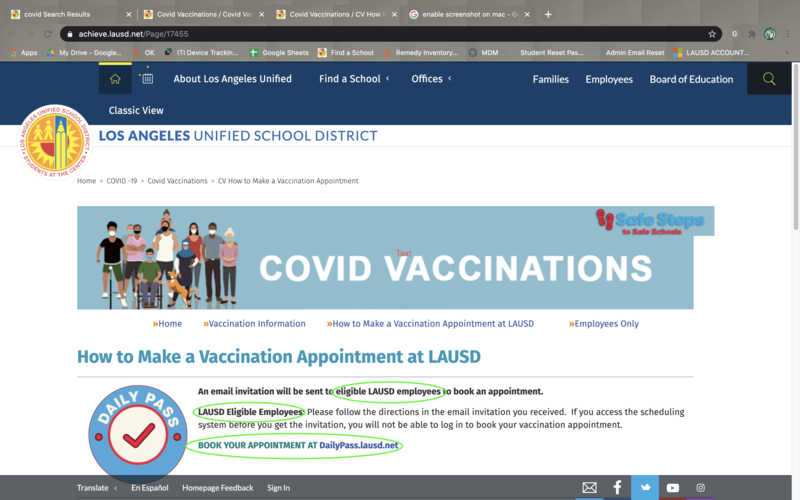This screenshot has width=800, height=500.
Task: Click the Daily Pass badge image
Action: click(138, 434)
